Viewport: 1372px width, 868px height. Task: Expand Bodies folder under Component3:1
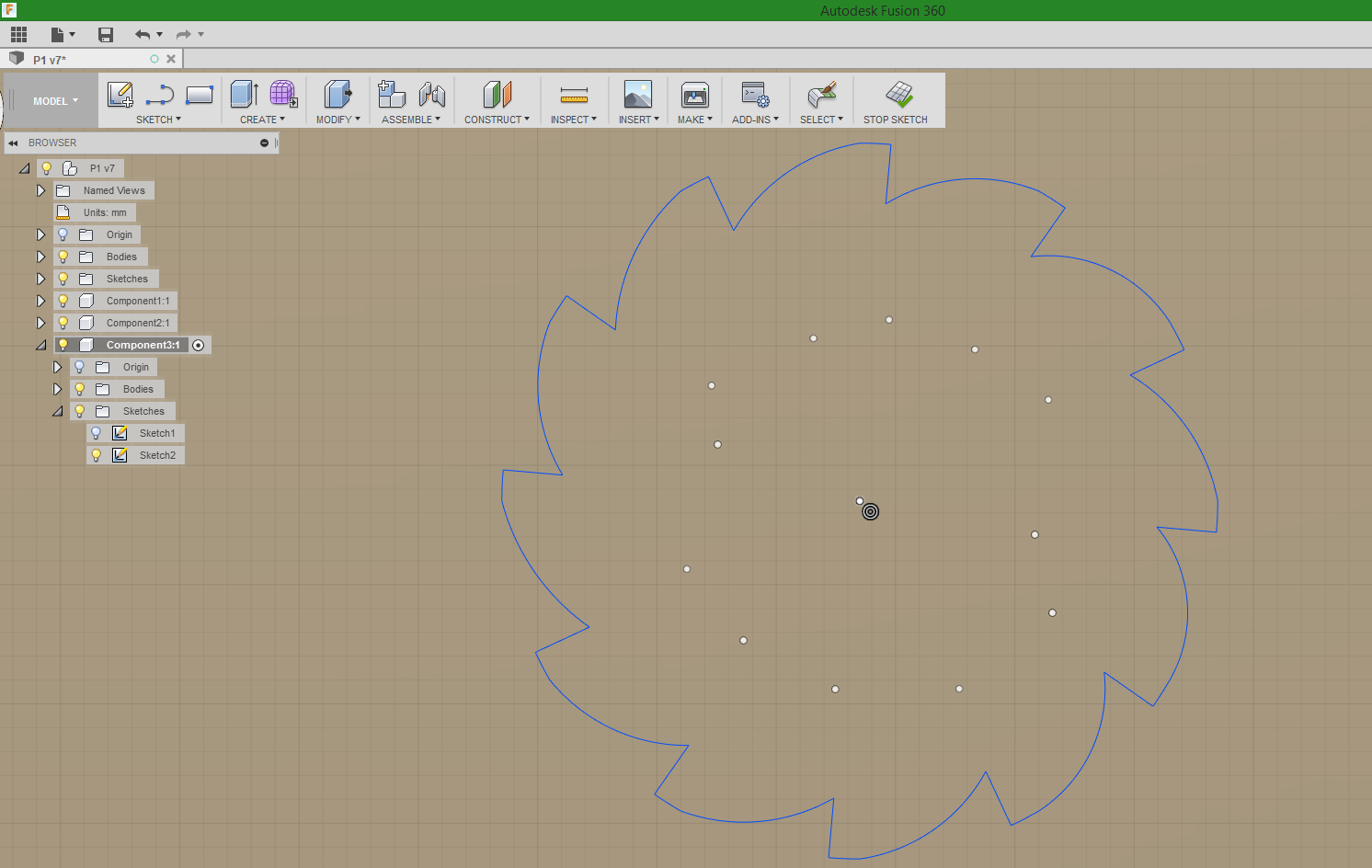tap(57, 389)
